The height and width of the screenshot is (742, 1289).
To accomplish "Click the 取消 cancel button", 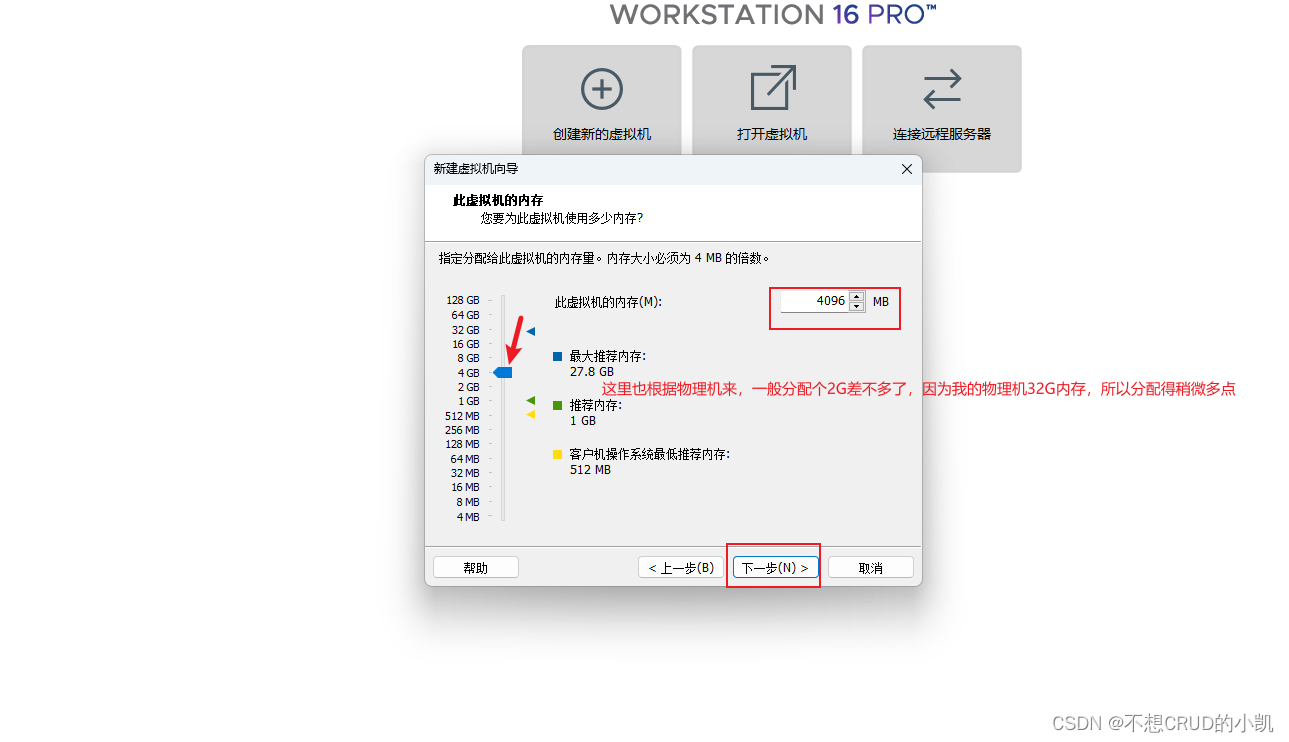I will coord(870,567).
